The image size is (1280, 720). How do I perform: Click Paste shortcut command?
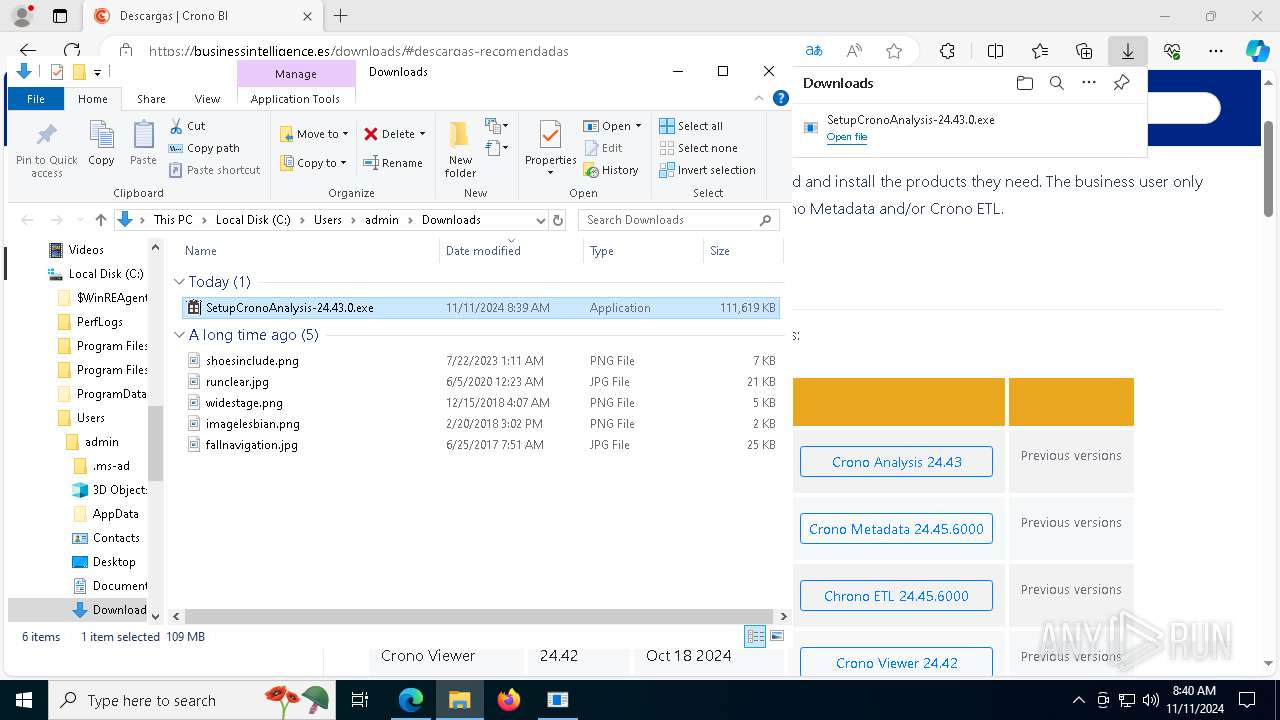pyautogui.click(x=215, y=170)
